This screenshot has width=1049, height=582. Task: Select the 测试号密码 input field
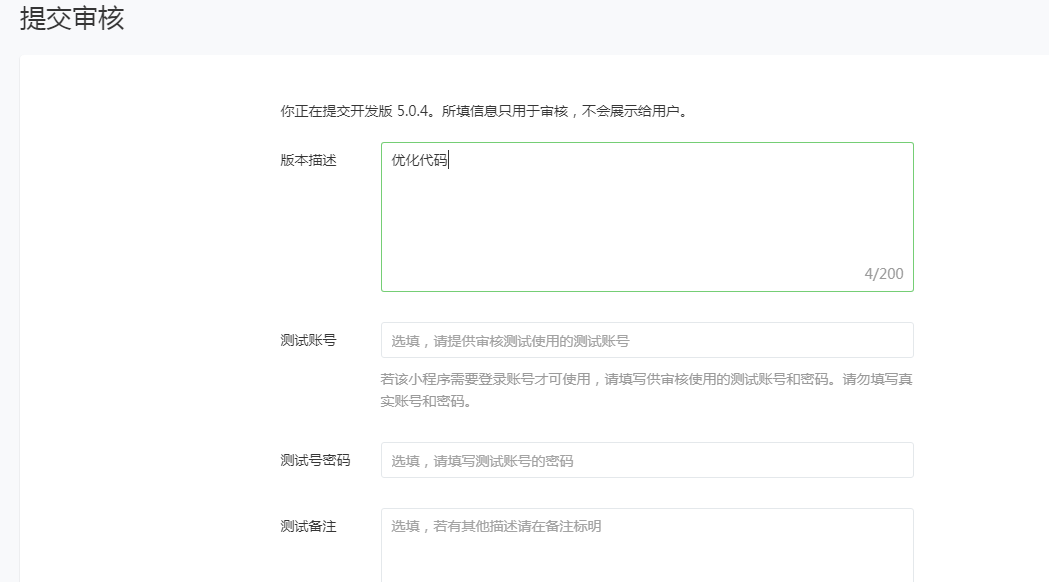pos(647,460)
